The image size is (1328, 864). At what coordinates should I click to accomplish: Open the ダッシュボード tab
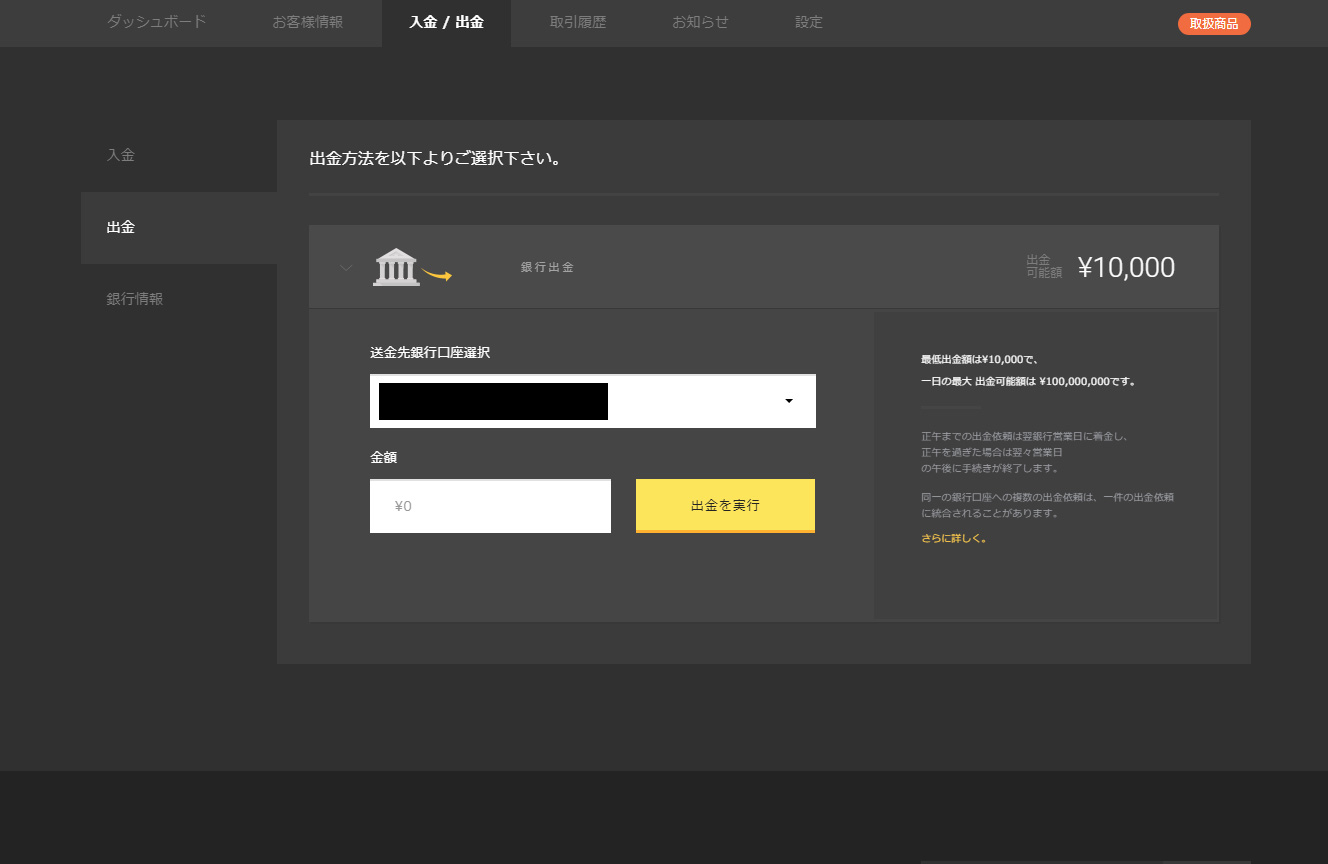(156, 22)
